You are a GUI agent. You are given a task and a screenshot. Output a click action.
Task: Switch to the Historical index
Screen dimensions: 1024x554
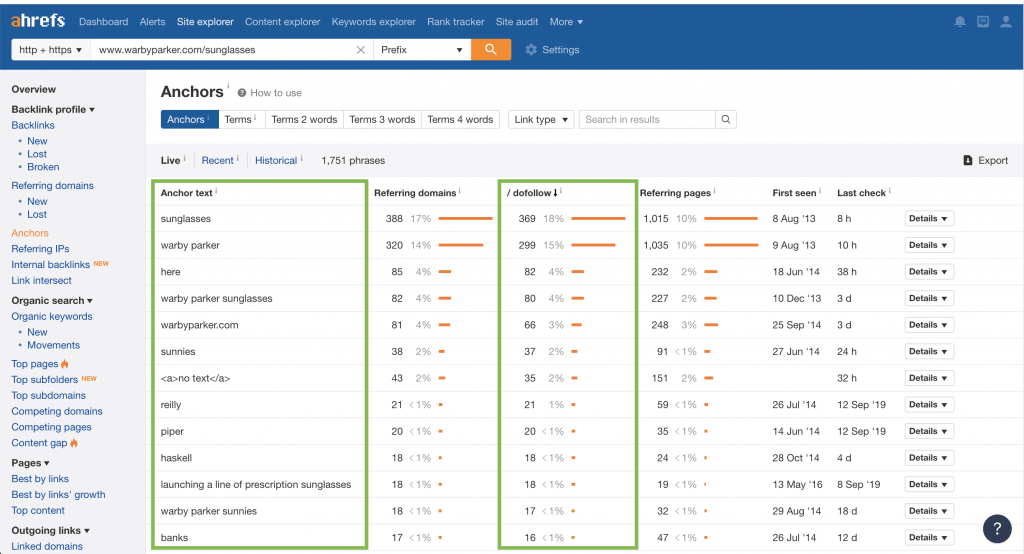pos(276,160)
